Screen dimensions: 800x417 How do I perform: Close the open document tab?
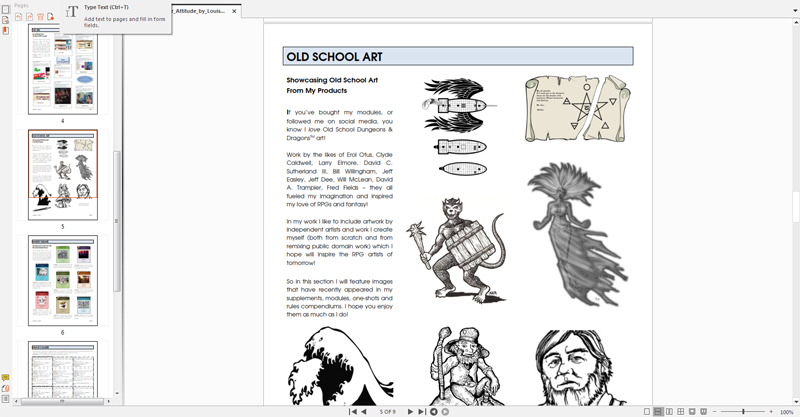pyautogui.click(x=234, y=11)
